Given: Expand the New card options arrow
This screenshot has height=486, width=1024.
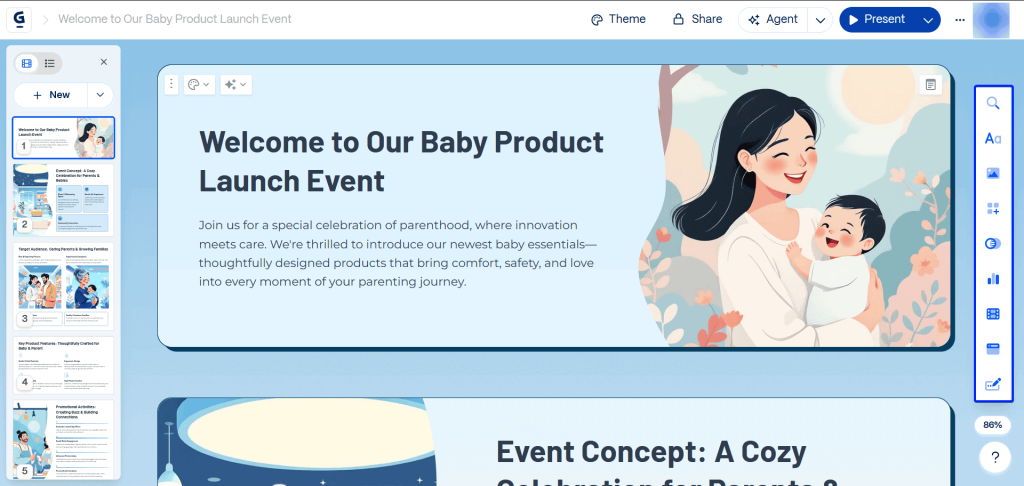Looking at the screenshot, I should pos(100,95).
